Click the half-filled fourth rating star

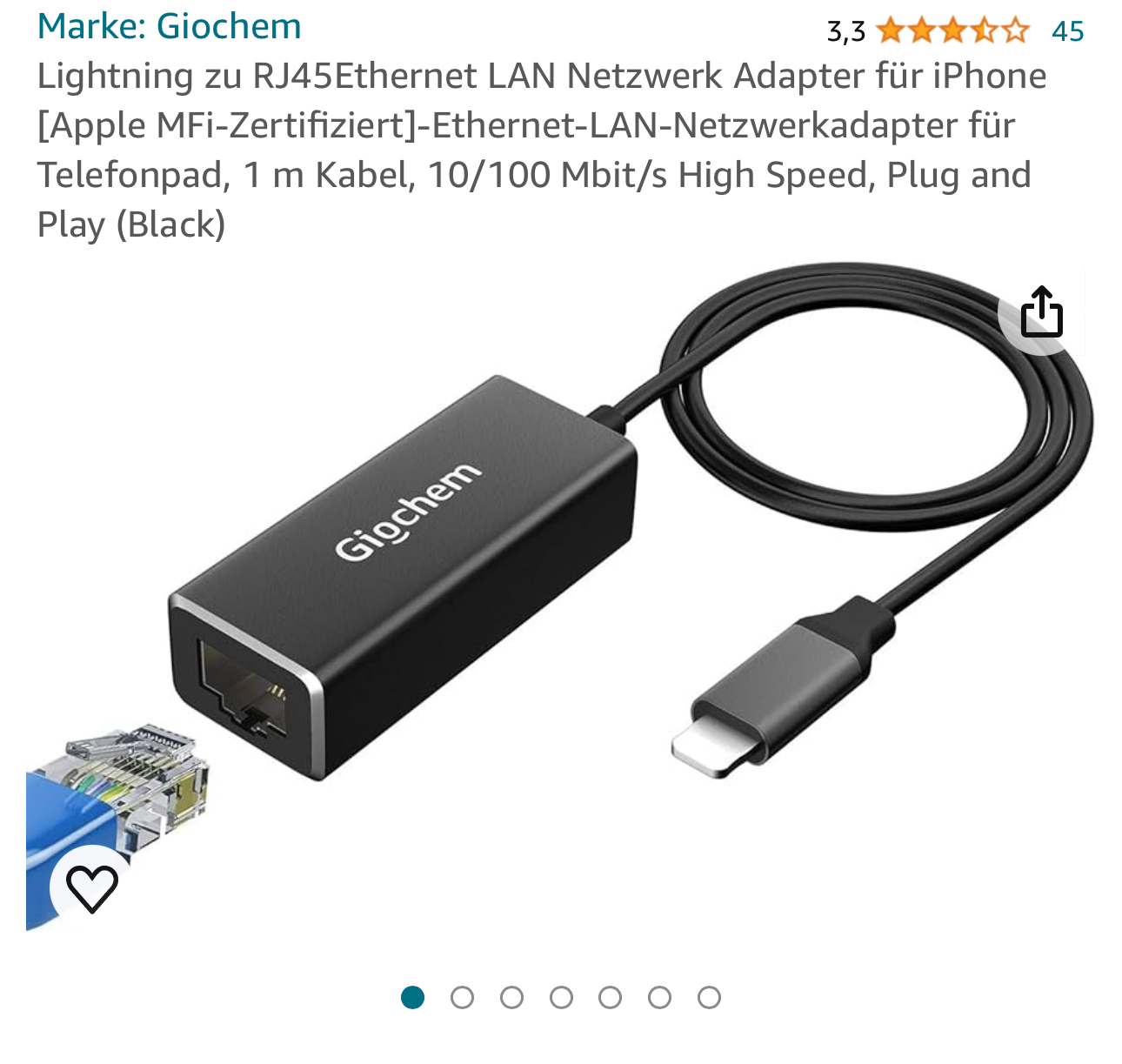pos(984,32)
